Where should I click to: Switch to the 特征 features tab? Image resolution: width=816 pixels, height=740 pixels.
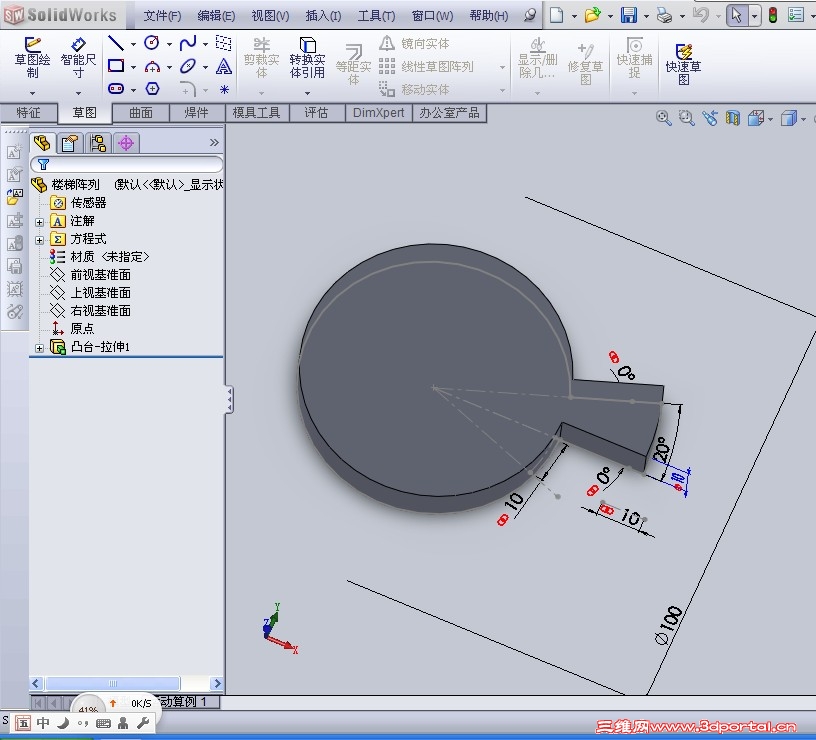point(29,113)
